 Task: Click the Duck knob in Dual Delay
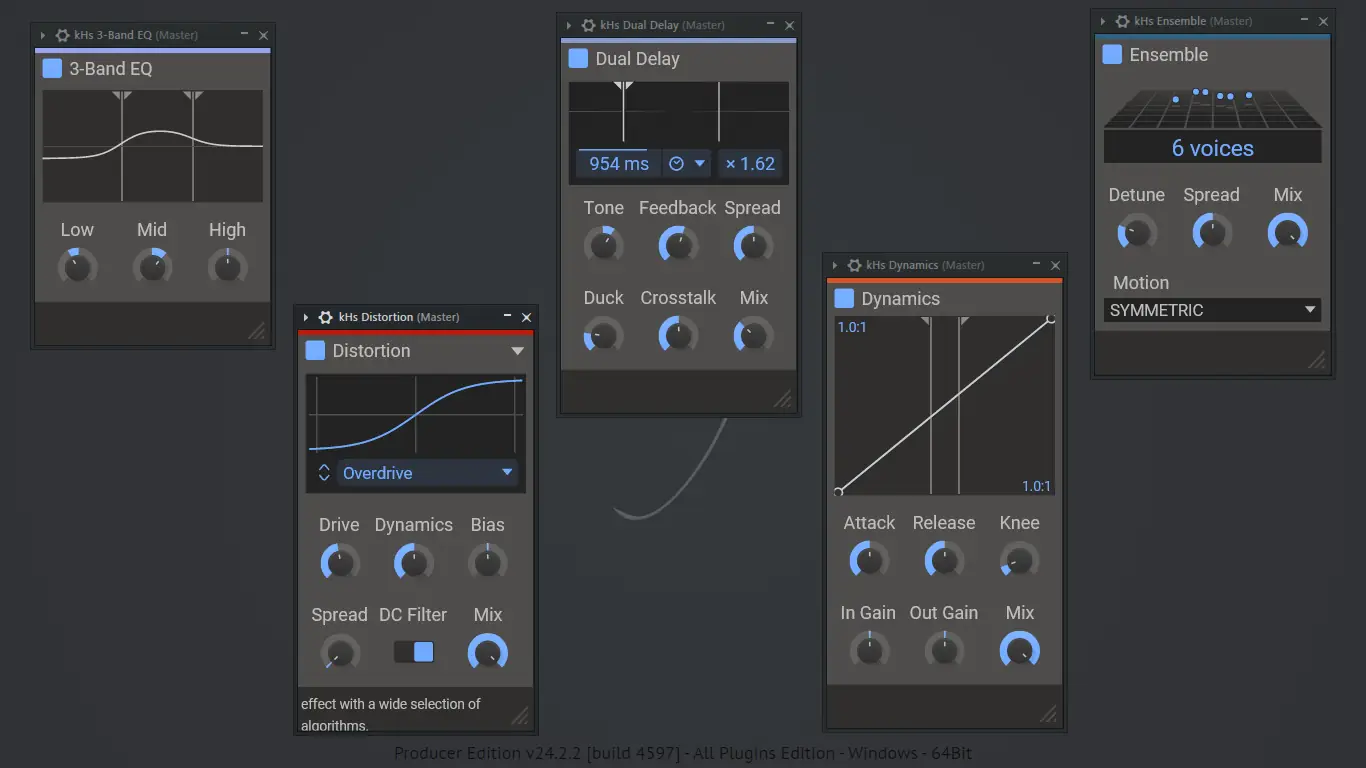(604, 335)
